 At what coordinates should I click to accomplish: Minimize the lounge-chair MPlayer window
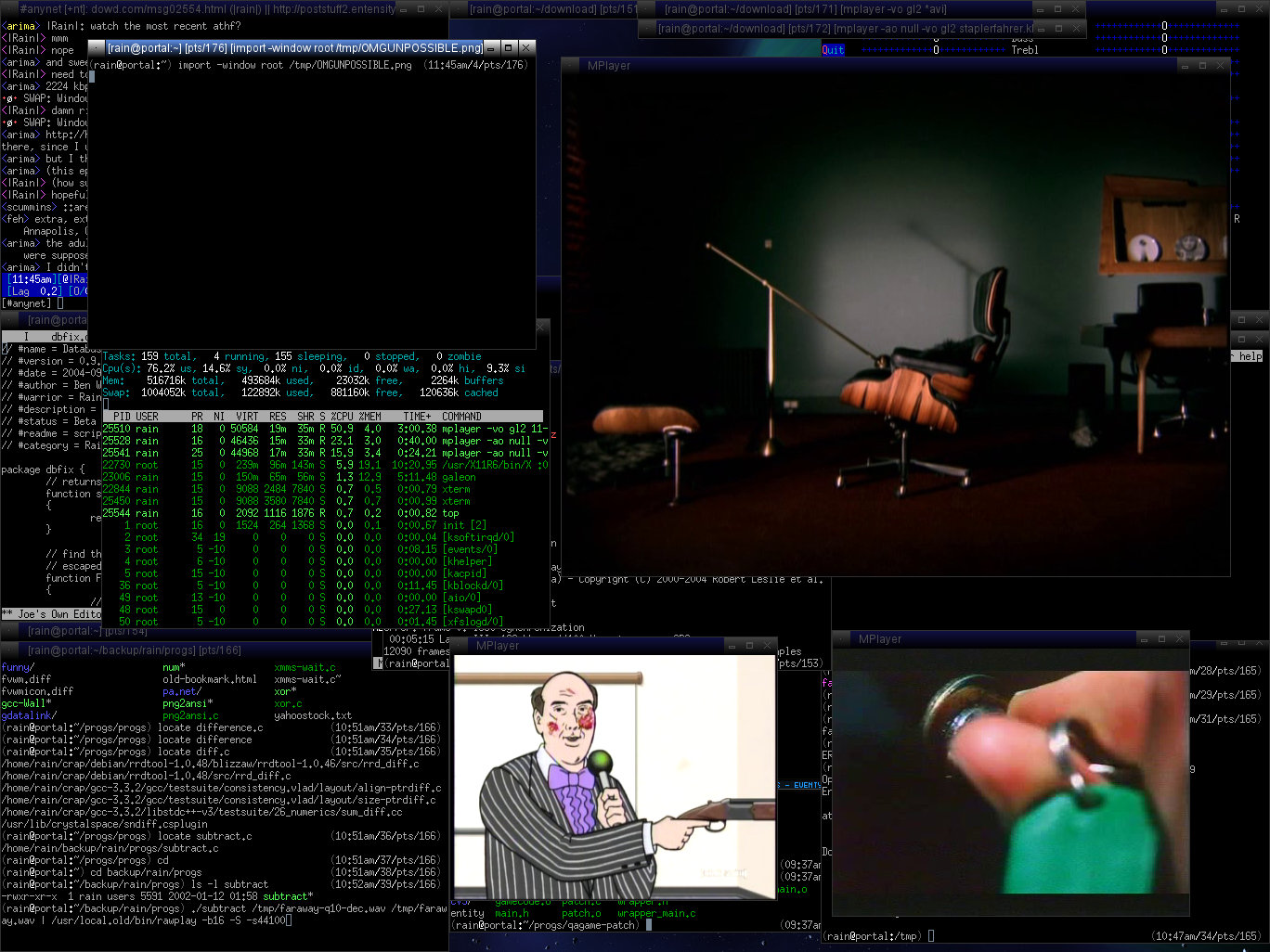pyautogui.click(x=1185, y=66)
